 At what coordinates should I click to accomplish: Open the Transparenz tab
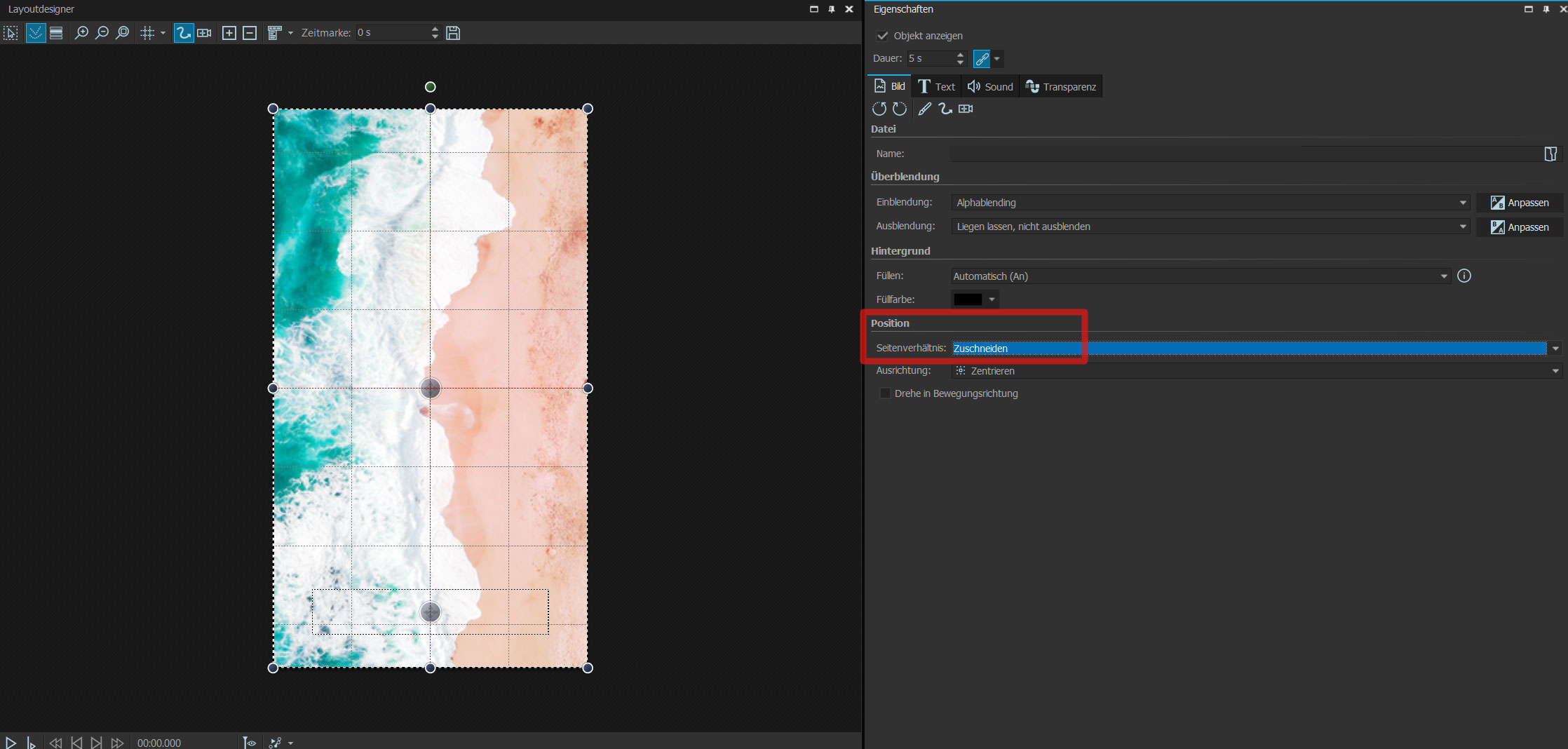1061,87
